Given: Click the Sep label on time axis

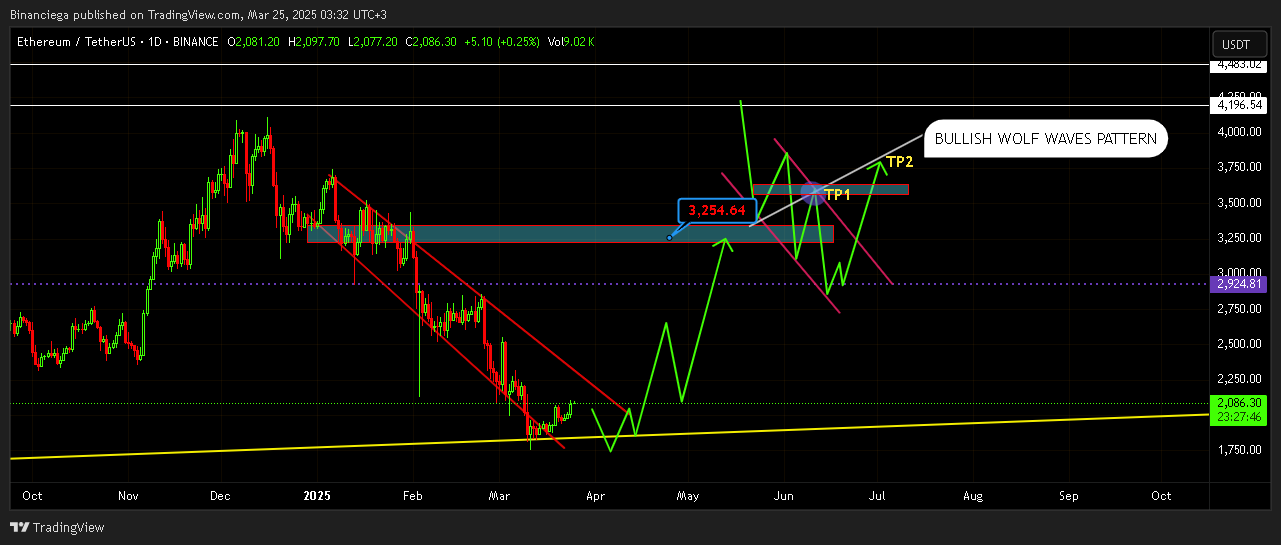Looking at the screenshot, I should click(1069, 495).
